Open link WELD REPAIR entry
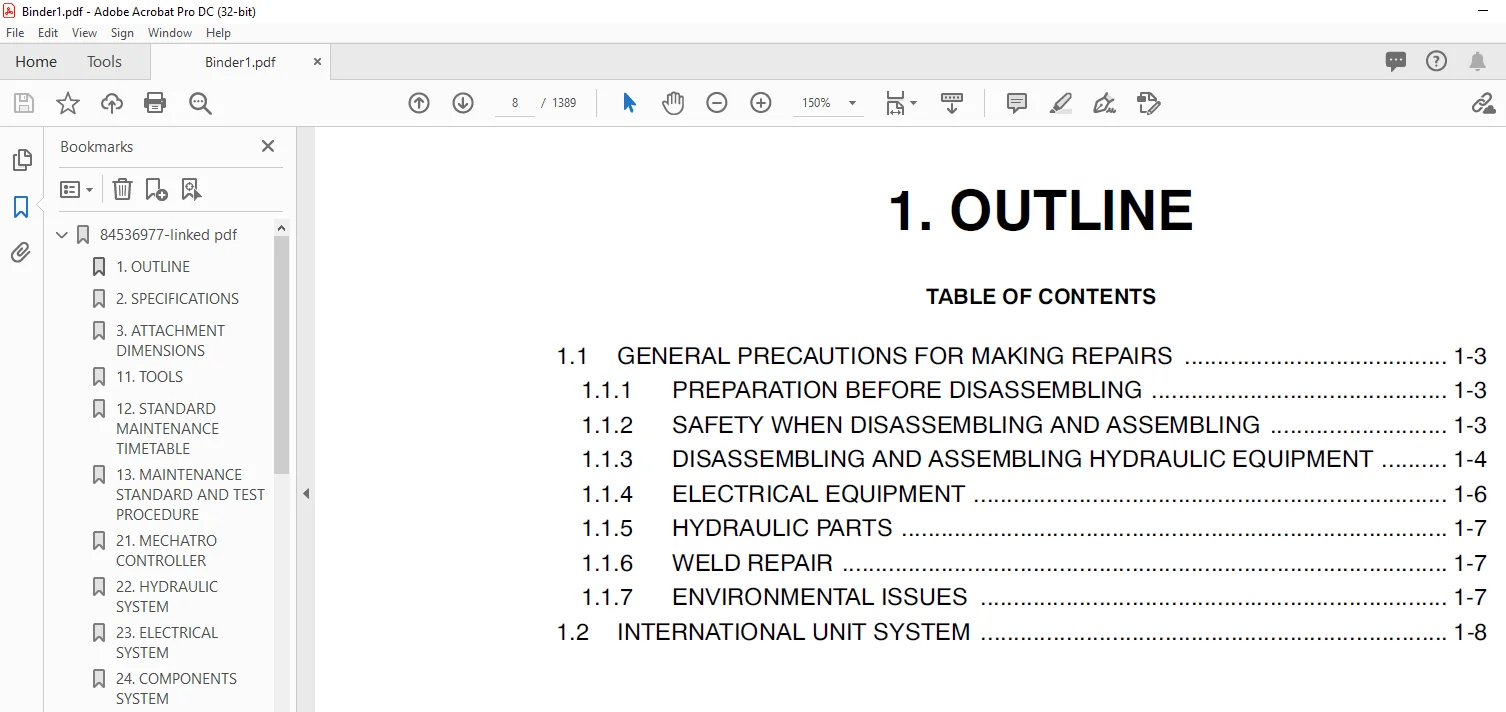This screenshot has width=1506, height=712. (752, 563)
